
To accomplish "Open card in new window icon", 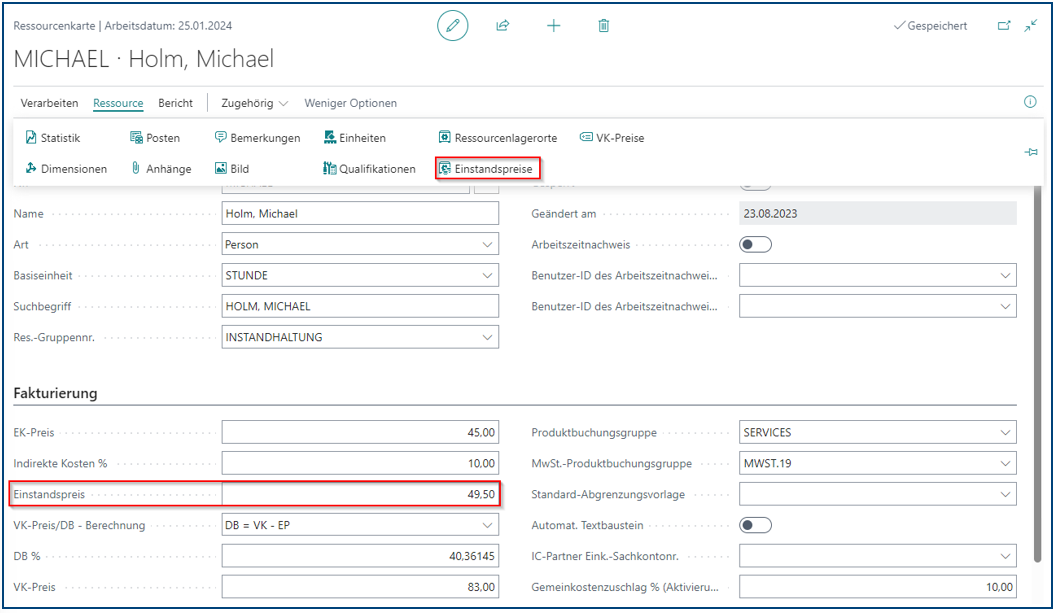I will tap(1003, 26).
